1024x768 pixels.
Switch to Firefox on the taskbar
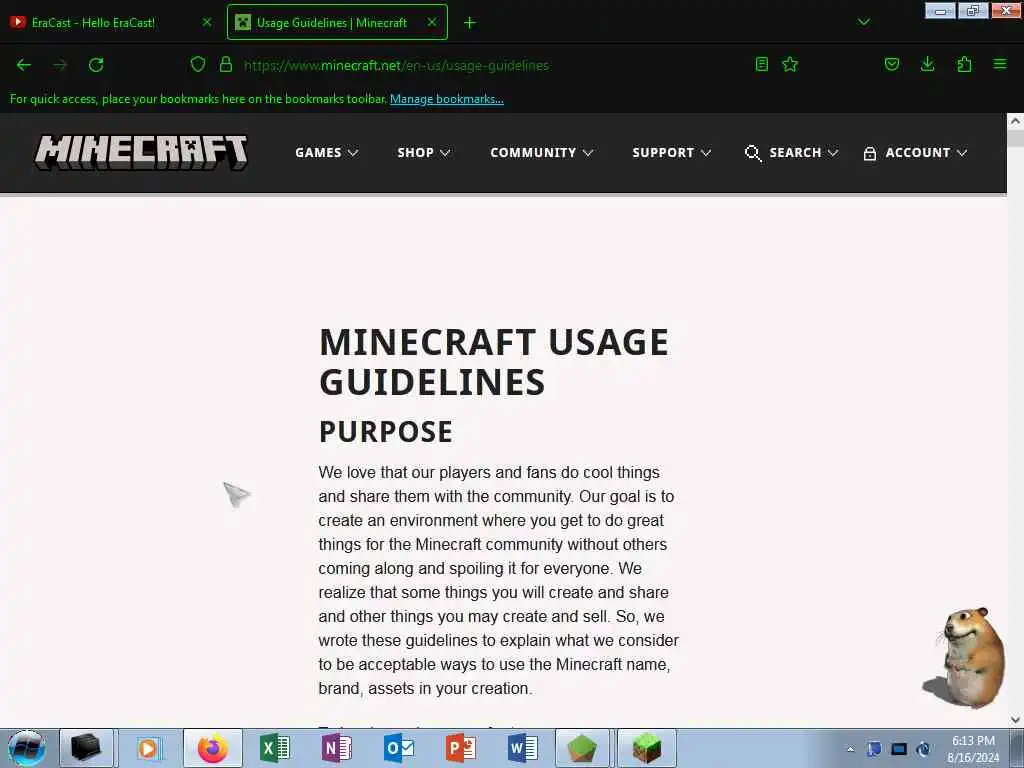tap(213, 748)
